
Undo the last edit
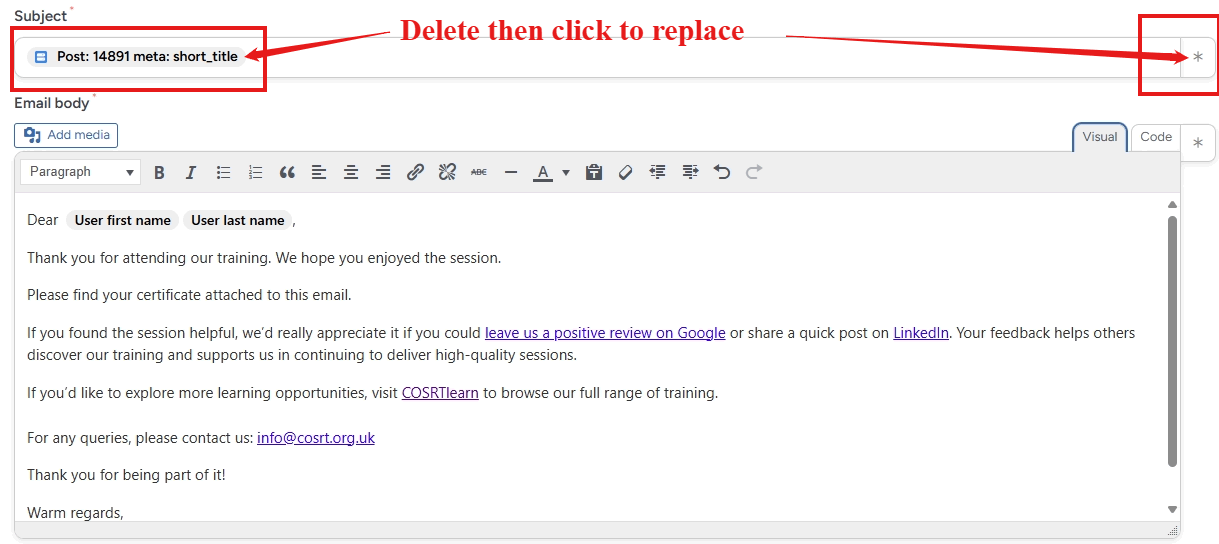[x=722, y=172]
